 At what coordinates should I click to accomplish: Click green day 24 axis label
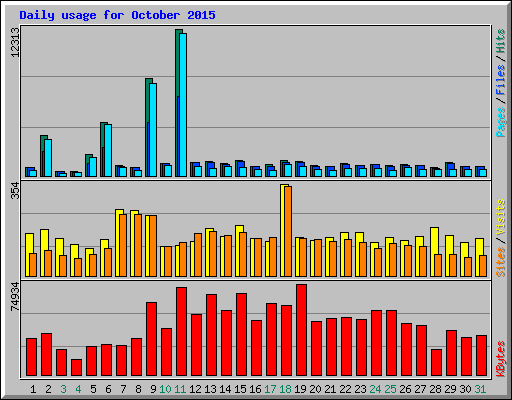click(375, 389)
